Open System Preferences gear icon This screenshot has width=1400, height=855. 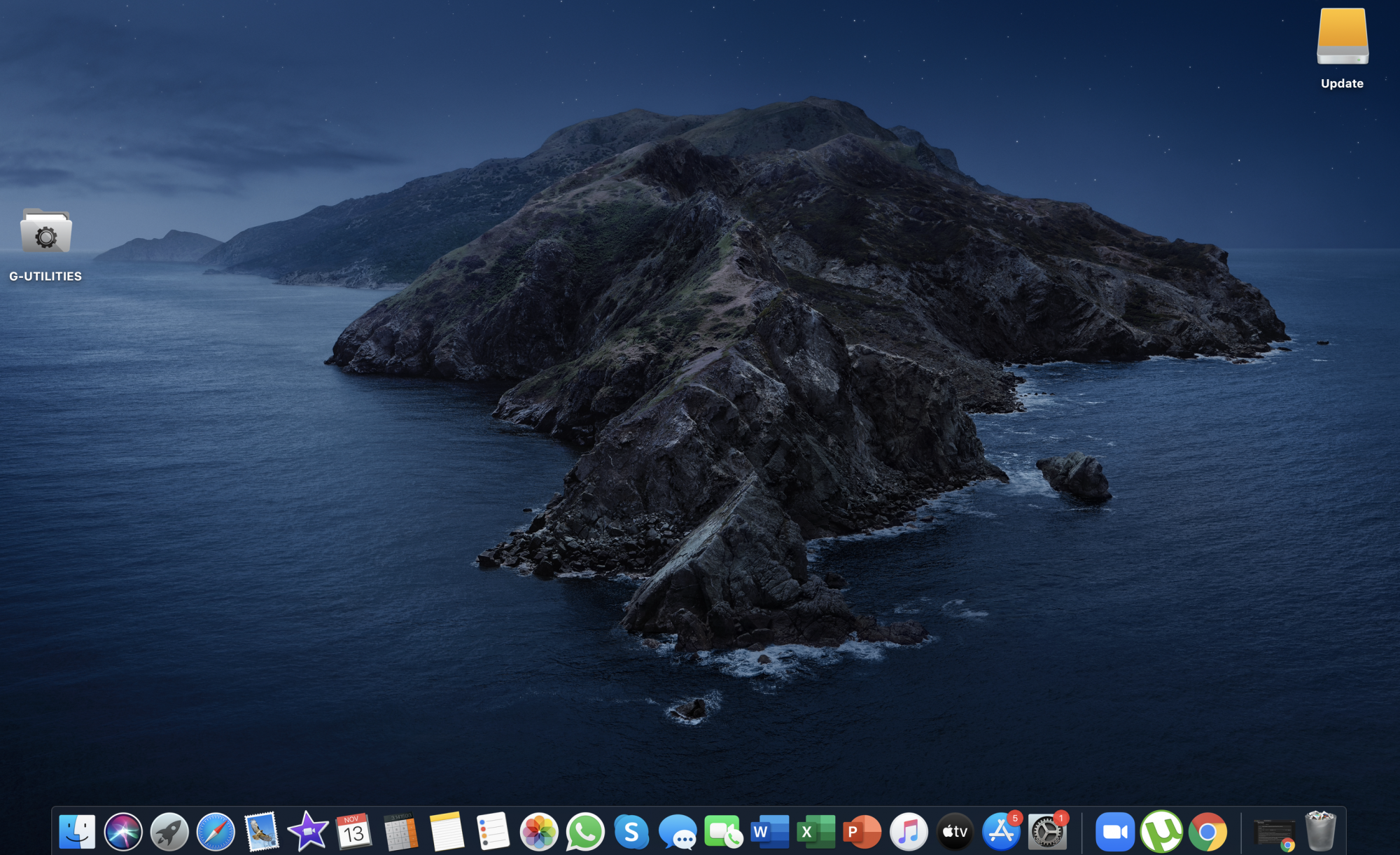1047,832
